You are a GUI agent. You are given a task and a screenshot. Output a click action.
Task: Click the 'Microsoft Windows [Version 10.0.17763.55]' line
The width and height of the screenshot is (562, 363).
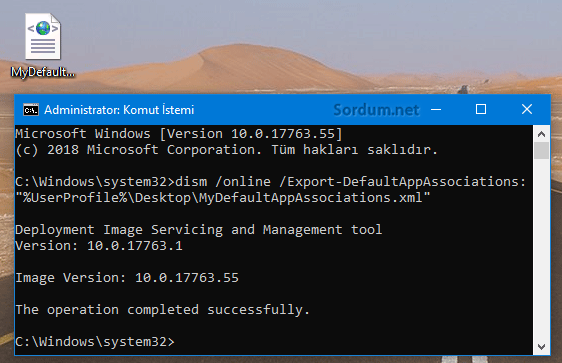pos(179,134)
